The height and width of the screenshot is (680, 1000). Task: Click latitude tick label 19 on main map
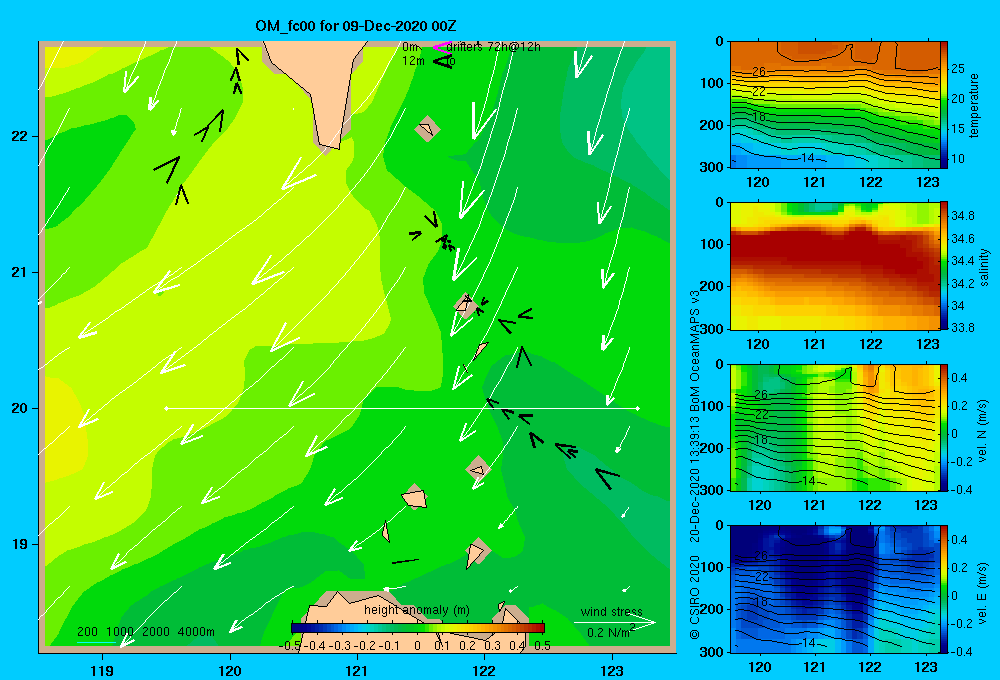tap(19, 544)
